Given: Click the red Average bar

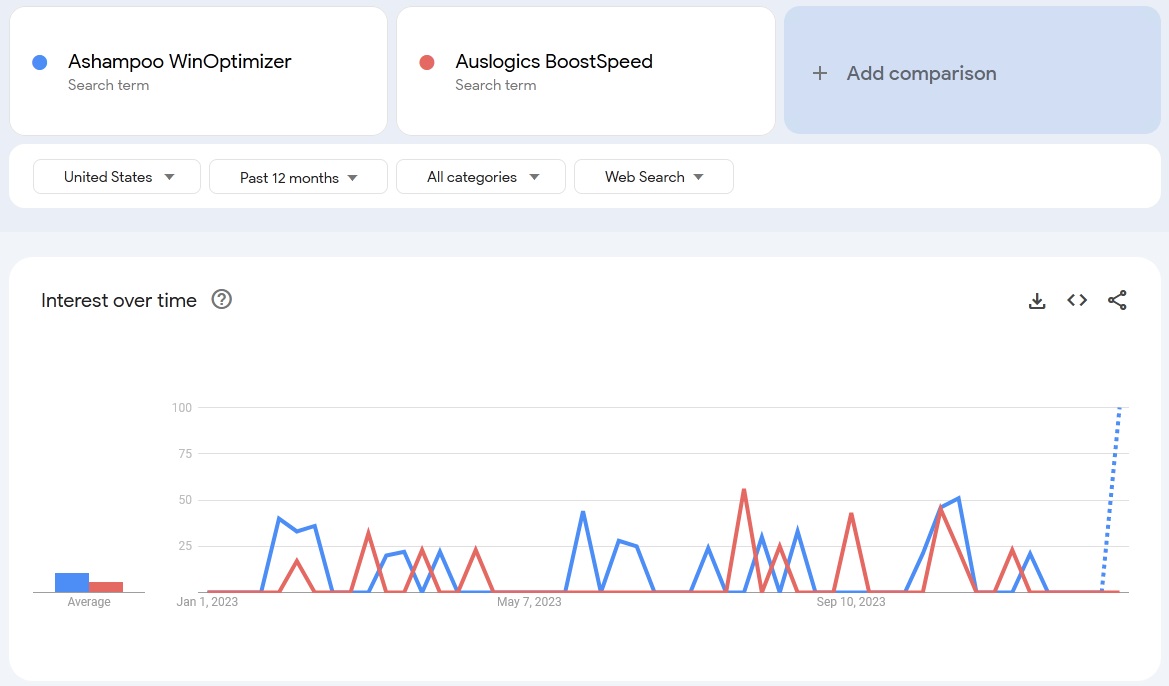Looking at the screenshot, I should (x=106, y=587).
